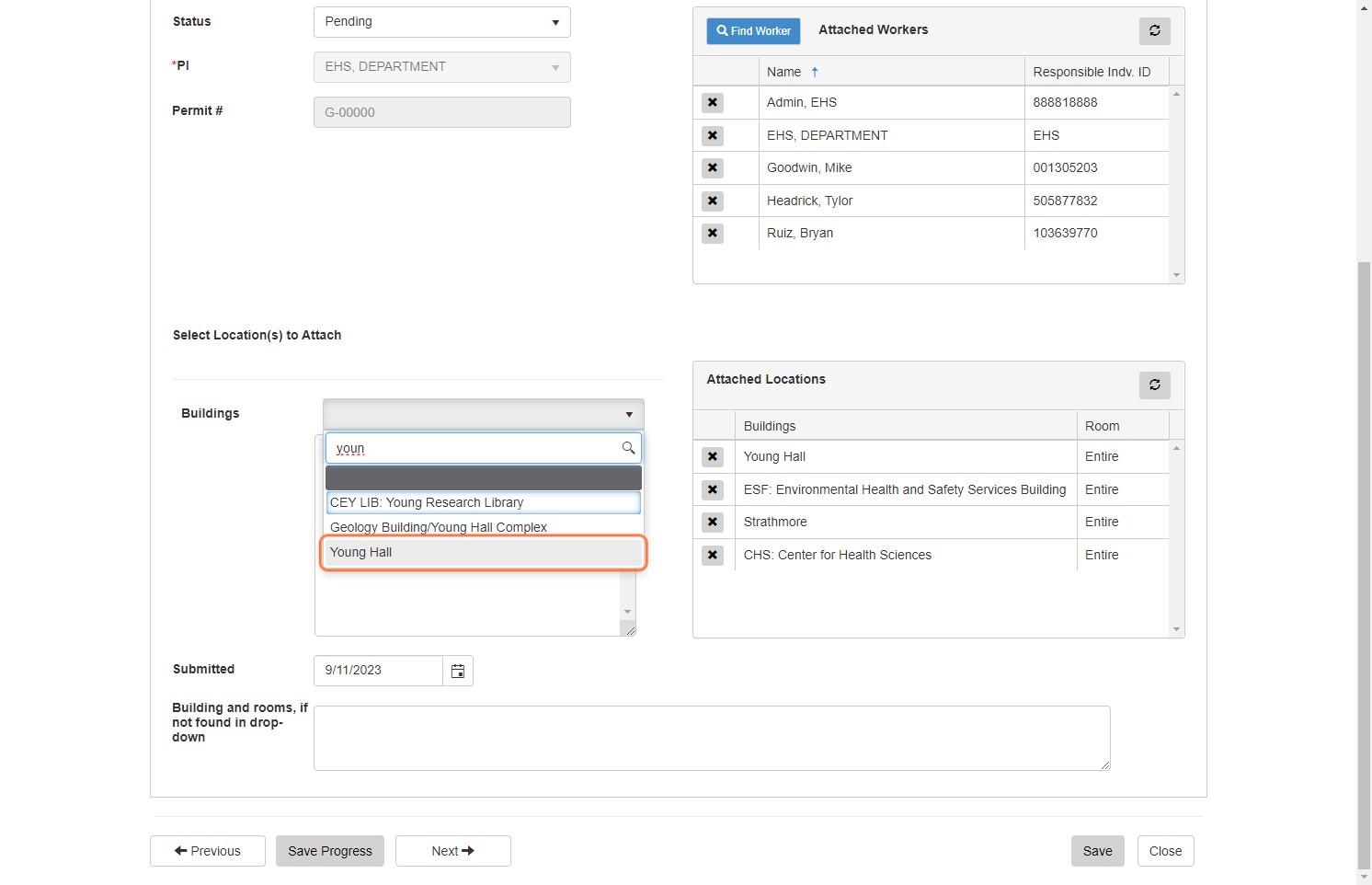Image resolution: width=1372 pixels, height=885 pixels.
Task: Click the Submitted date field
Action: (379, 671)
